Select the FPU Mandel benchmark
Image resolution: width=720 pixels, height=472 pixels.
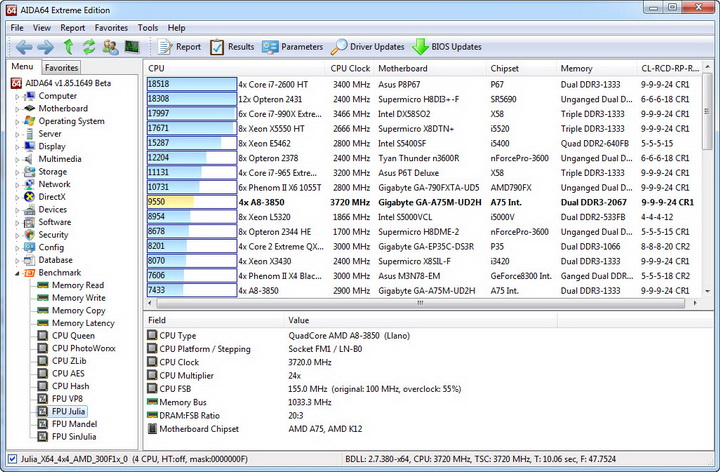68,424
